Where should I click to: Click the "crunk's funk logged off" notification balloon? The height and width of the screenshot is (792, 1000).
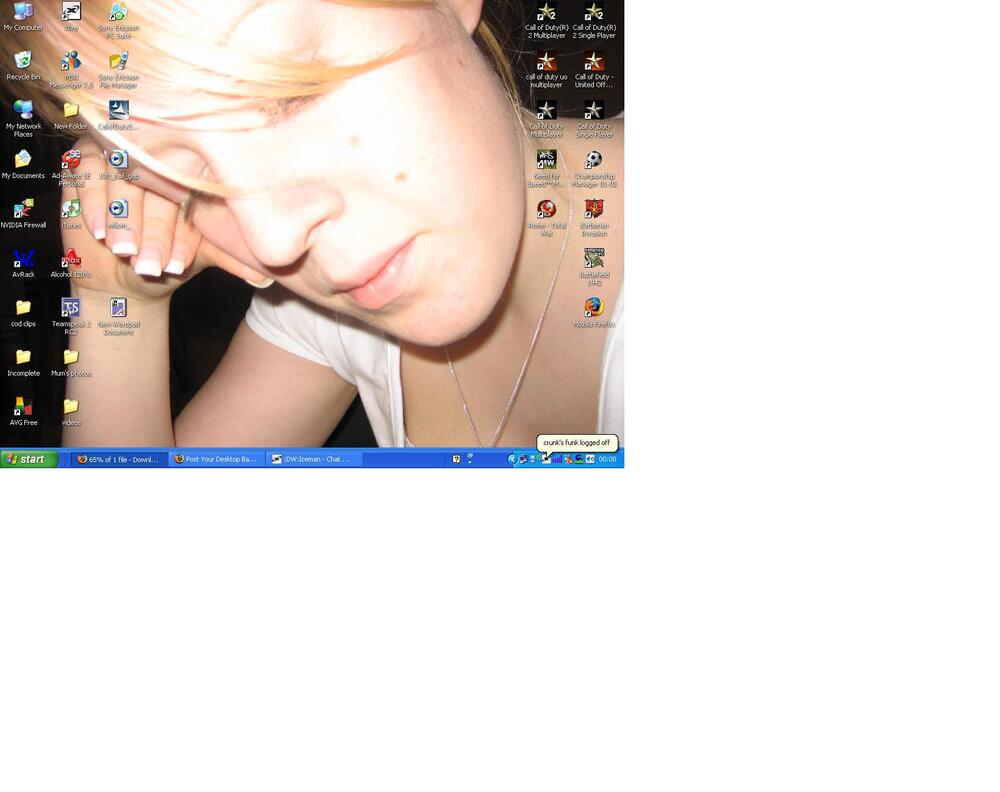click(x=577, y=442)
